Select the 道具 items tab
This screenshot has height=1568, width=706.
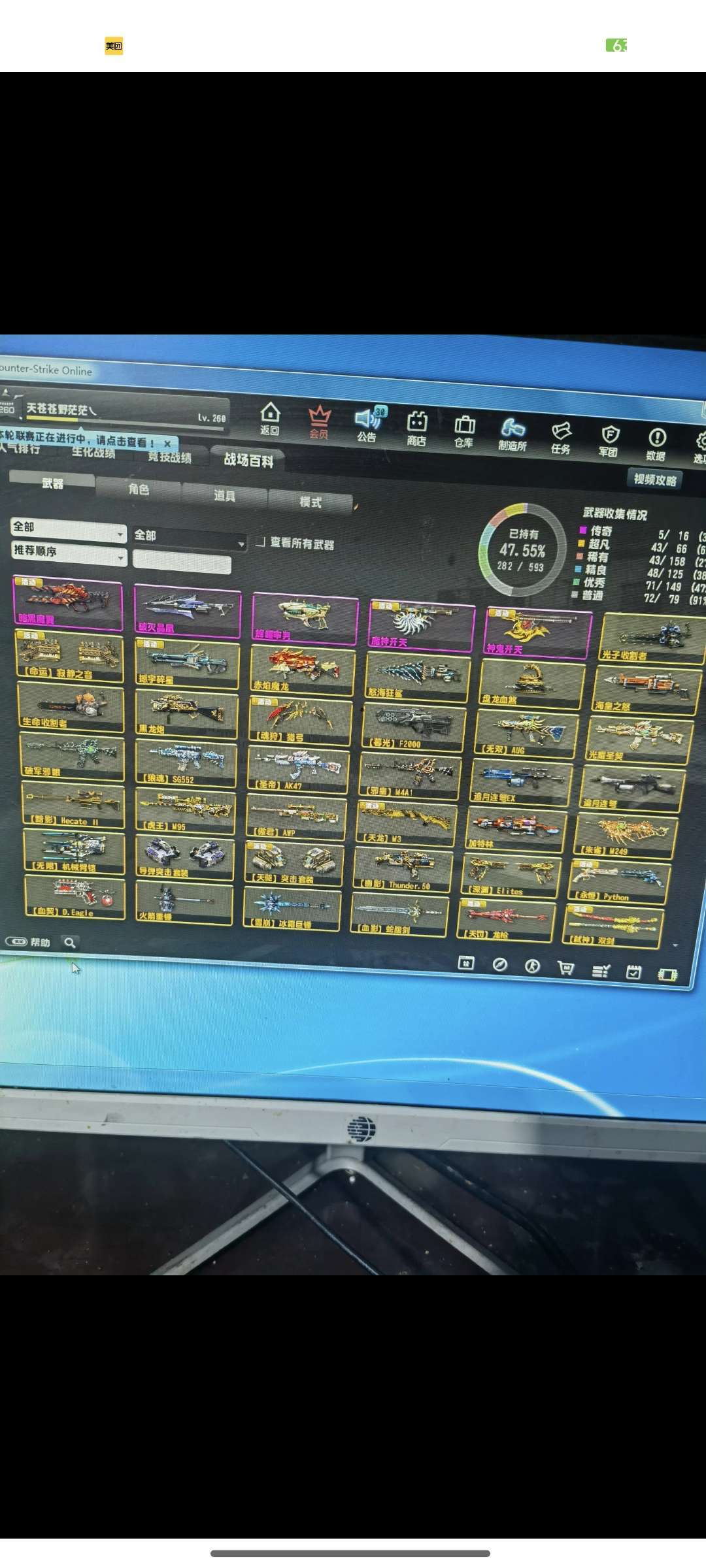[x=224, y=495]
